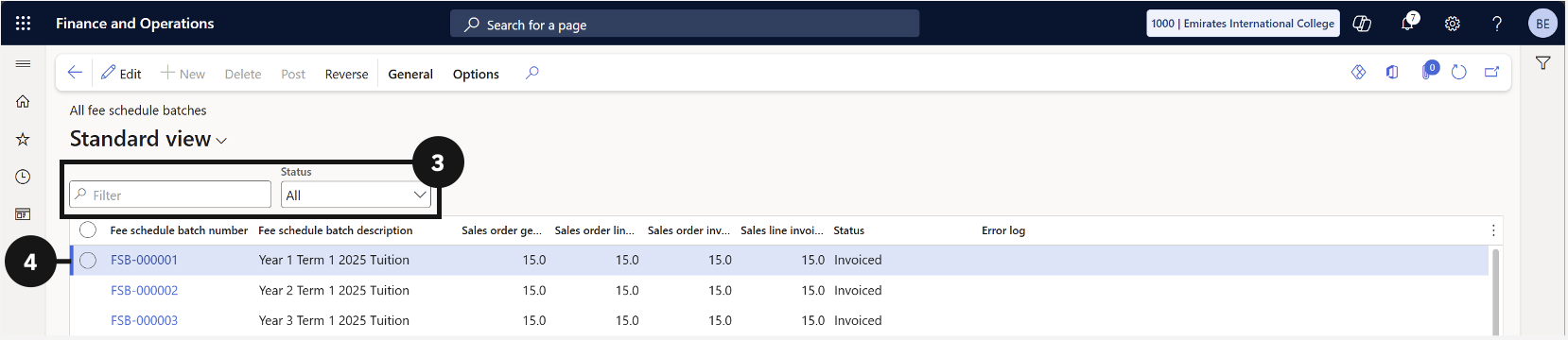Click Post in action pane
This screenshot has width=1568, height=340.
coord(293,74)
